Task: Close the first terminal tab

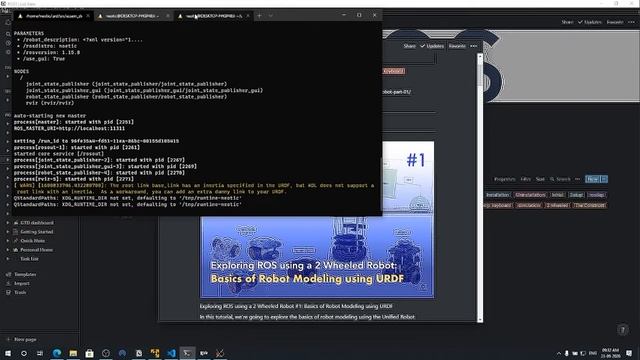Action: 88,16
